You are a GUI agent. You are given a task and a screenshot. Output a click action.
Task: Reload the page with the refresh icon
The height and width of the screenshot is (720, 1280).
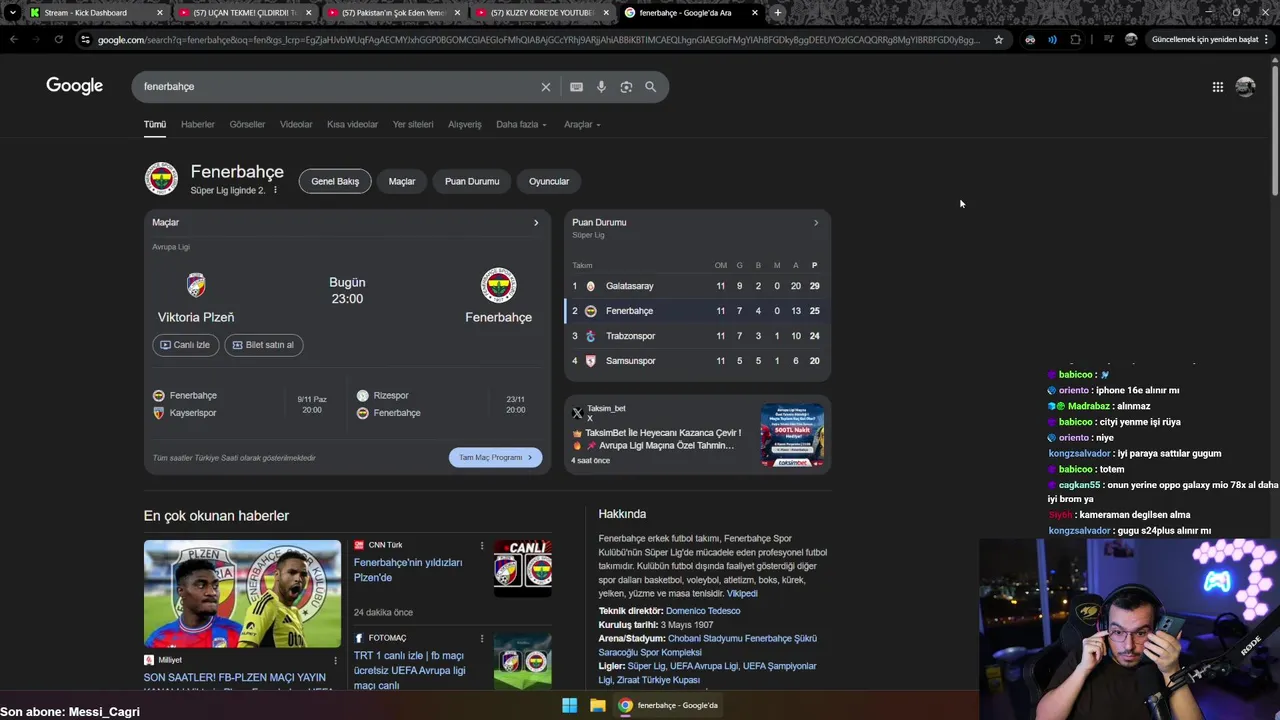[x=58, y=40]
